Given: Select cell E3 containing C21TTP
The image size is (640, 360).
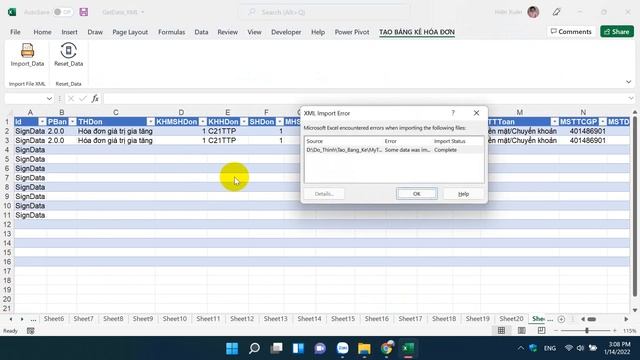Looking at the screenshot, I should 228,140.
